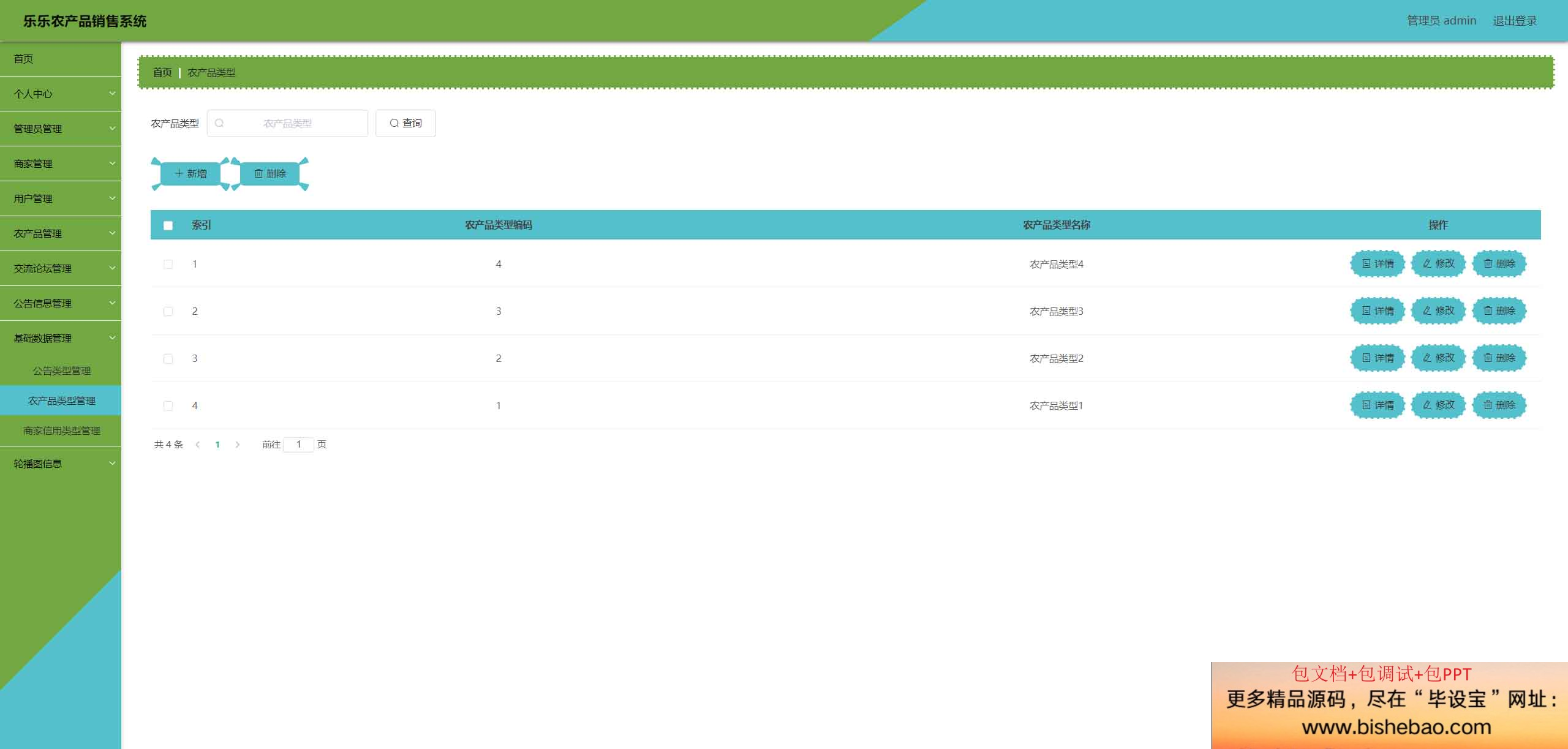
Task: Click 首页 in the breadcrumb
Action: (x=162, y=72)
